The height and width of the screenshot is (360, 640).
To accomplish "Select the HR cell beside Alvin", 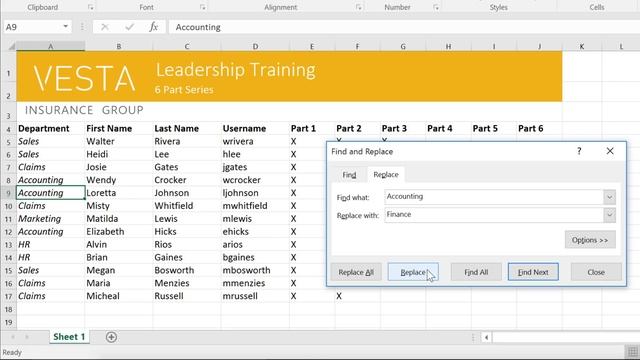I will pyautogui.click(x=51, y=245).
